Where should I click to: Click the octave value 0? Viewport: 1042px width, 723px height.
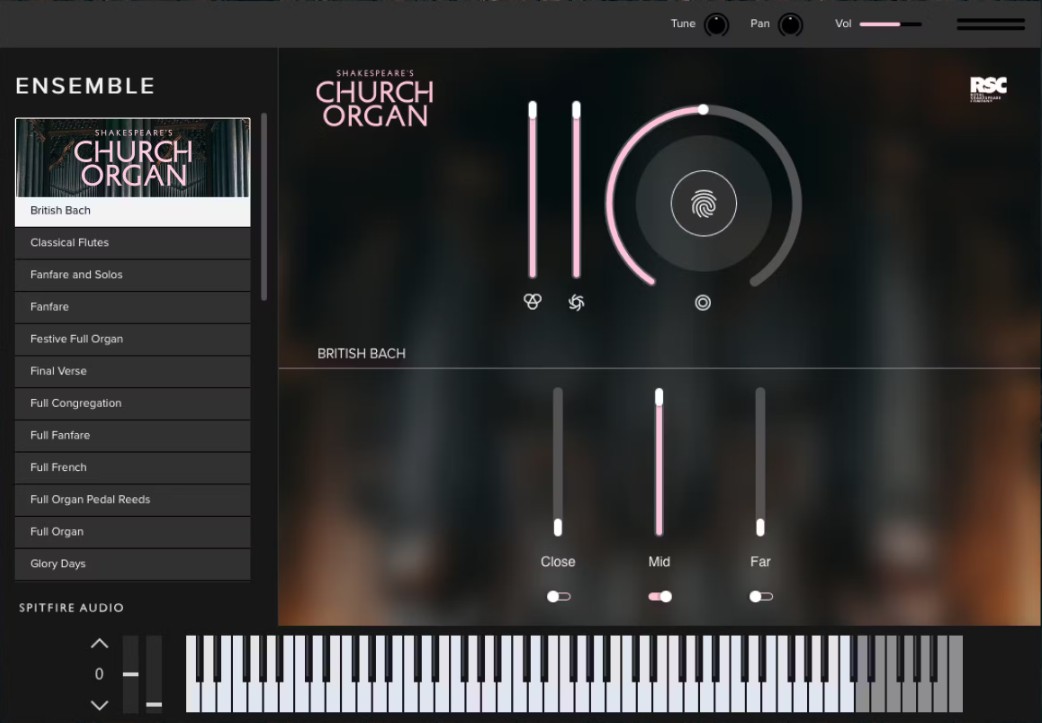click(x=99, y=674)
